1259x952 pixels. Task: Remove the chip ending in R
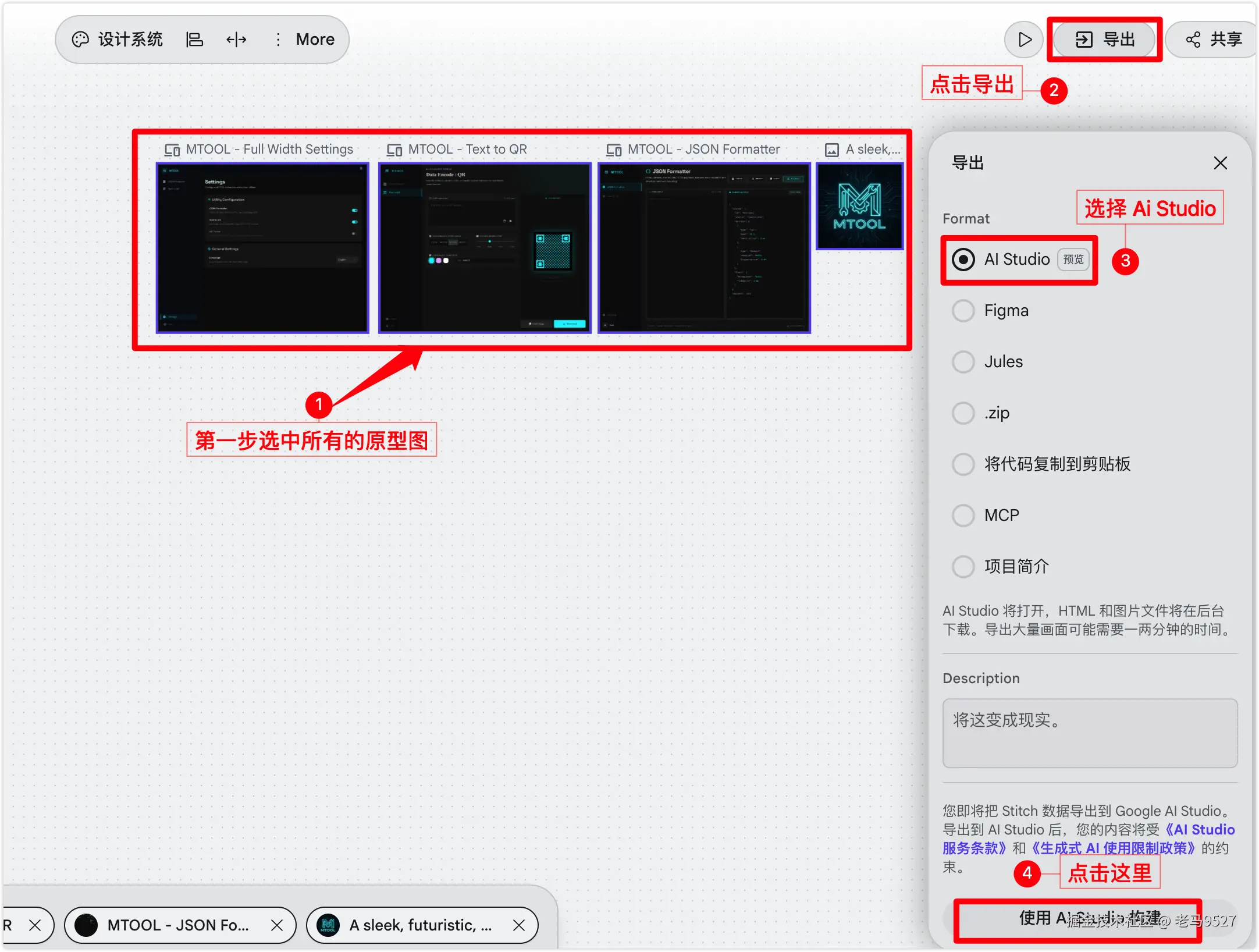tap(35, 925)
